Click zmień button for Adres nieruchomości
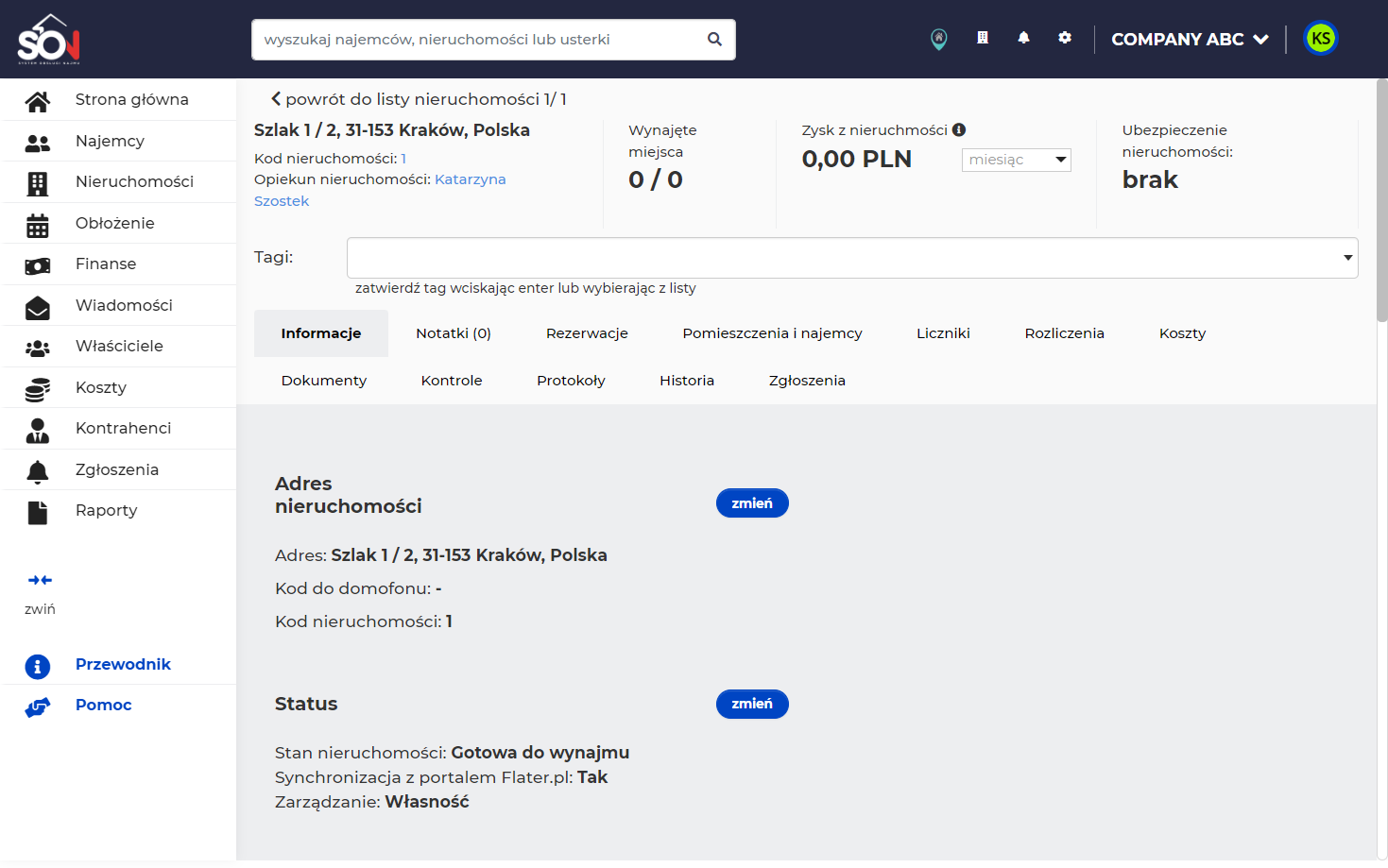Image resolution: width=1388 pixels, height=868 pixels. (752, 503)
